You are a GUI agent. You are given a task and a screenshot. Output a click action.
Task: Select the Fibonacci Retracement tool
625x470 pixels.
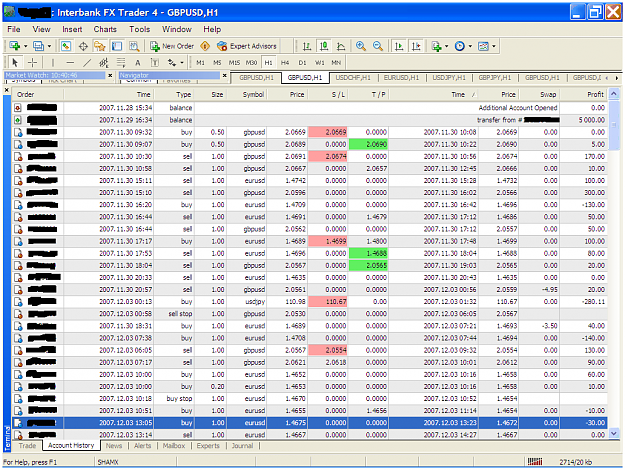coord(121,63)
